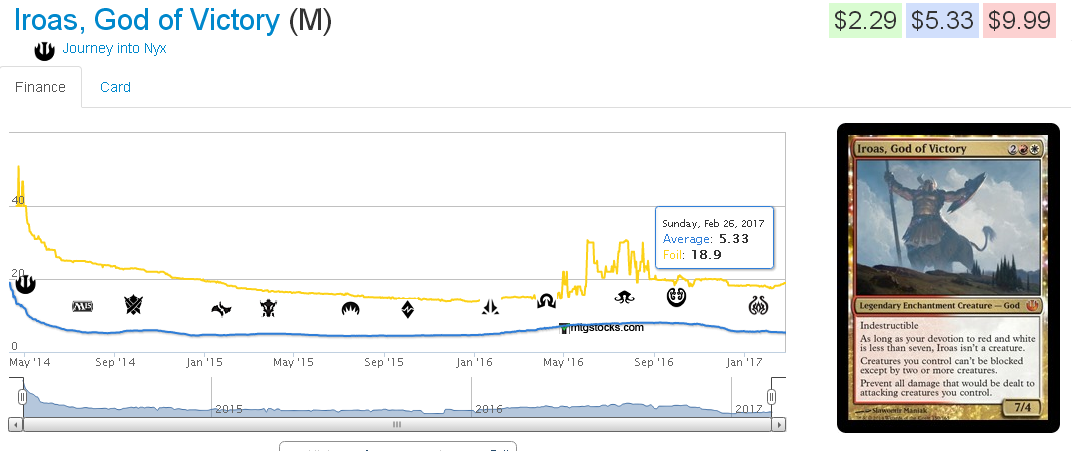Click the blue $5.33 average price badge
Image resolution: width=1072 pixels, height=451 pixels.
coord(942,20)
